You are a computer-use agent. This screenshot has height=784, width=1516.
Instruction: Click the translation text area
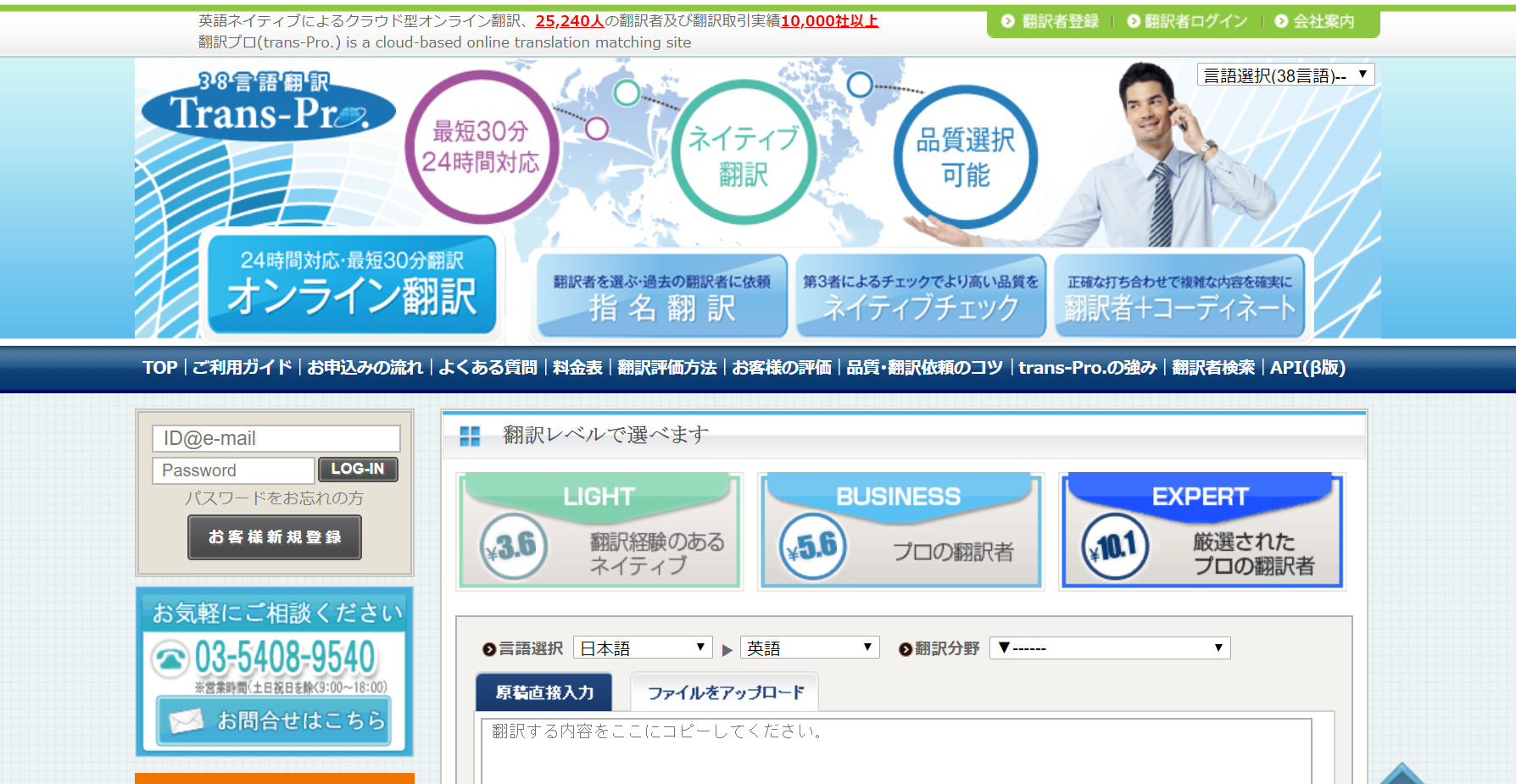[x=896, y=750]
